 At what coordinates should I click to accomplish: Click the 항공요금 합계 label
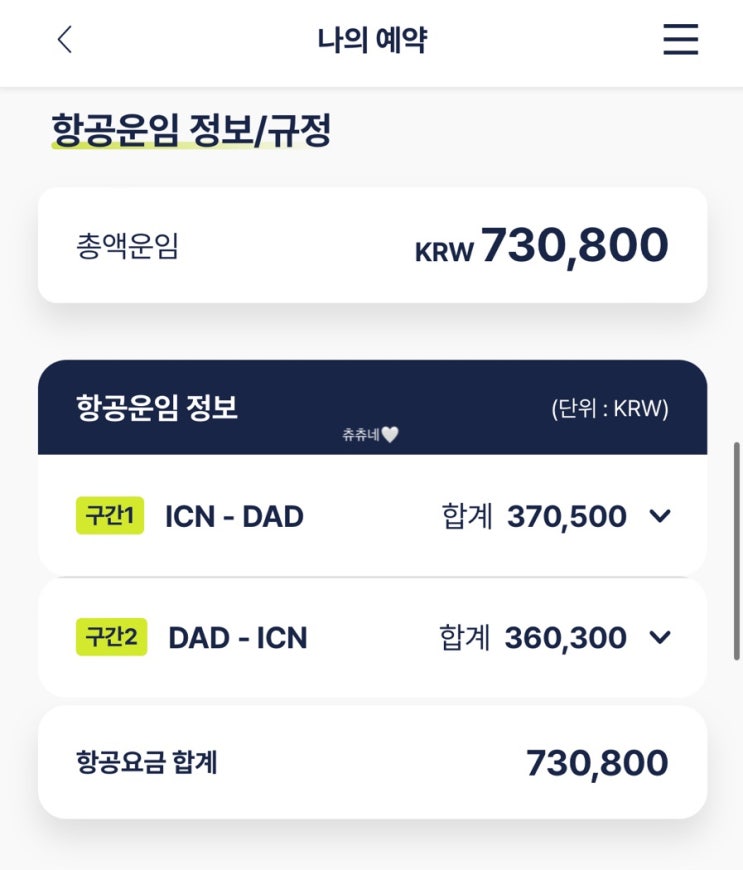point(146,762)
